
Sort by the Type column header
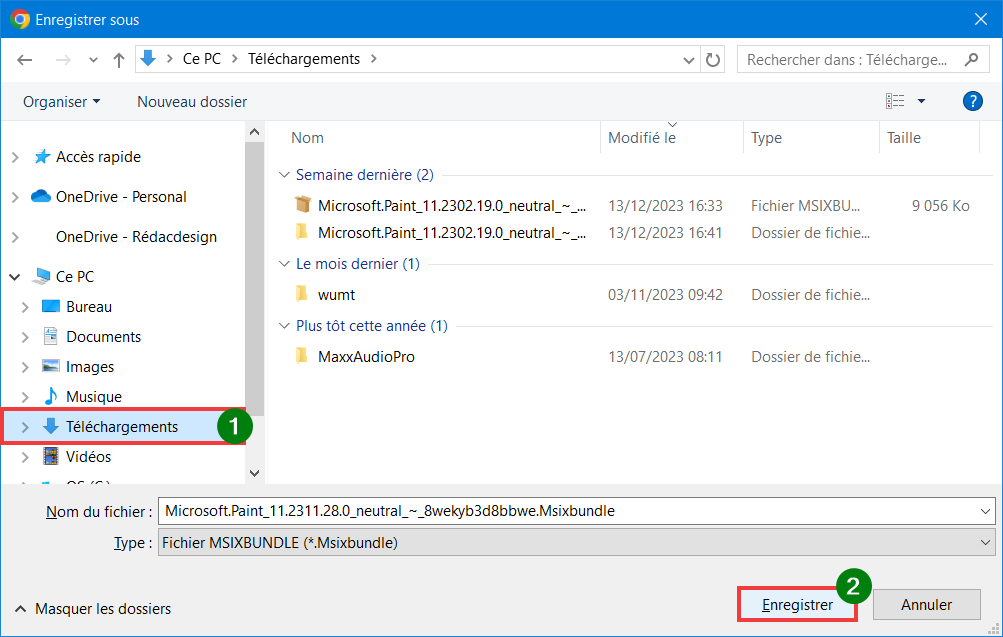pyautogui.click(x=766, y=138)
